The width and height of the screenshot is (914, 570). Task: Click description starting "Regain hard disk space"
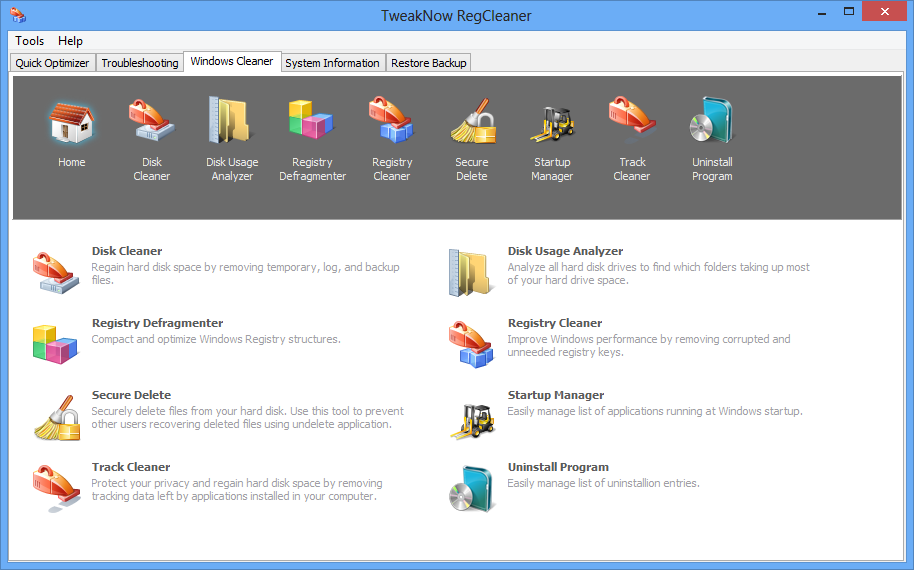pos(245,273)
